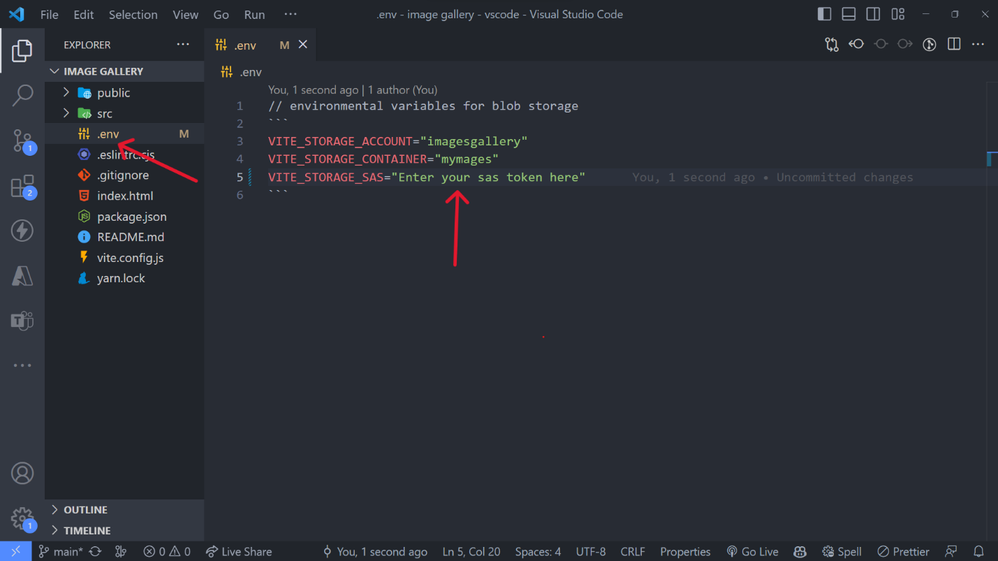Change end of line sequence CRLF

[x=633, y=551]
